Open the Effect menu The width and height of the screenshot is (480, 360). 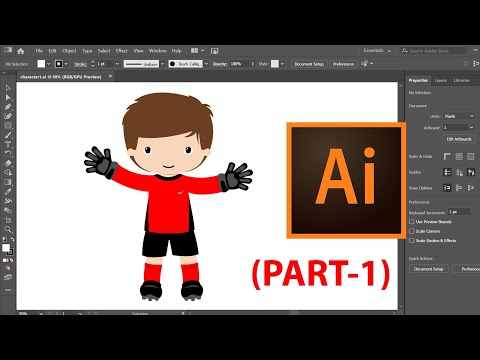coord(122,51)
